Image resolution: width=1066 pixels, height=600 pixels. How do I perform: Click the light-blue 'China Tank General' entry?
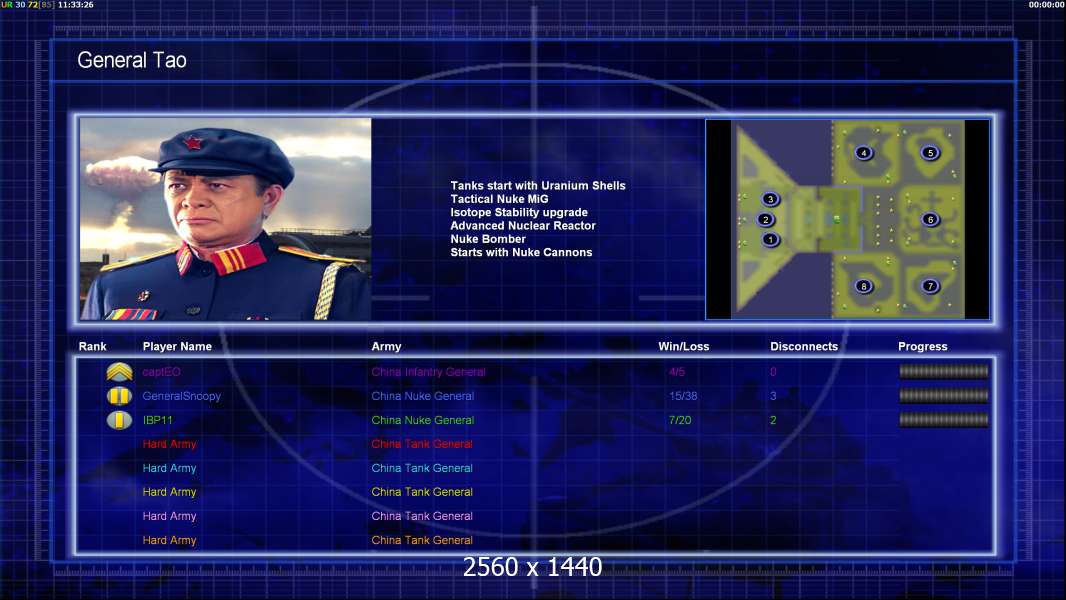click(422, 468)
